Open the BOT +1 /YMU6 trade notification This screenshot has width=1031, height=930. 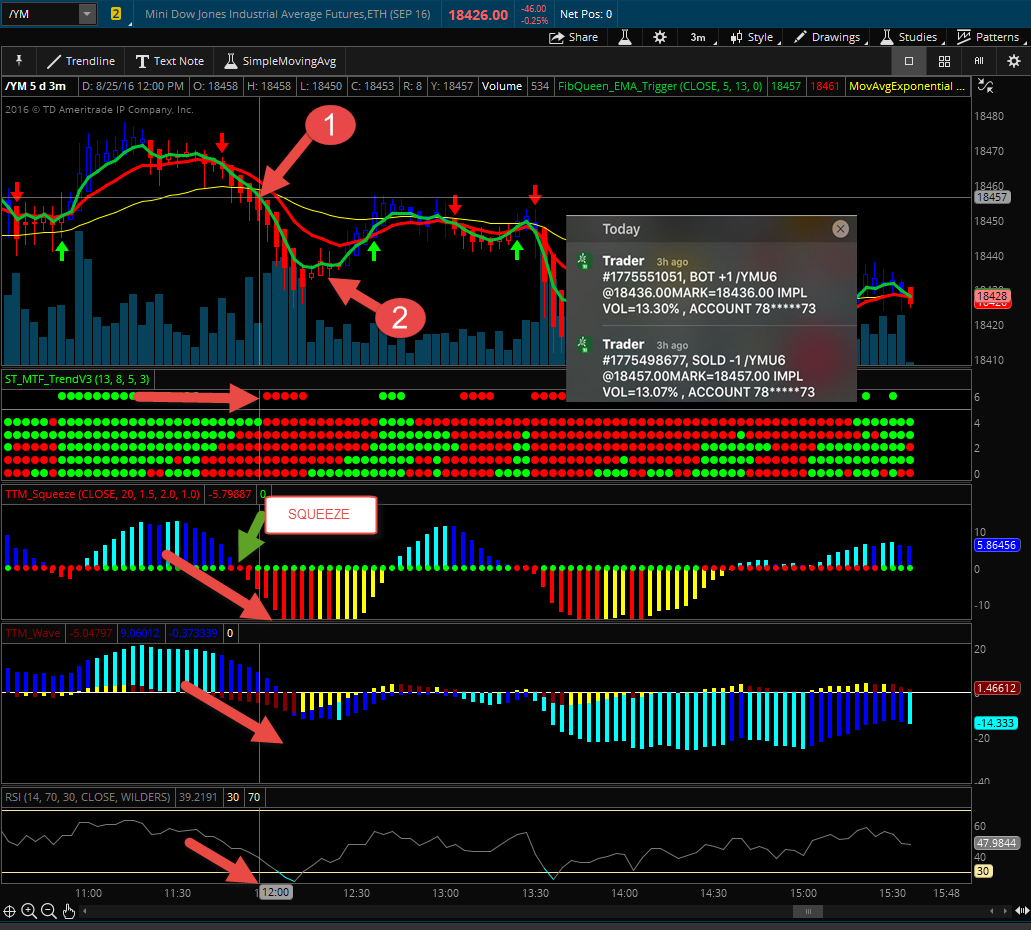point(711,285)
